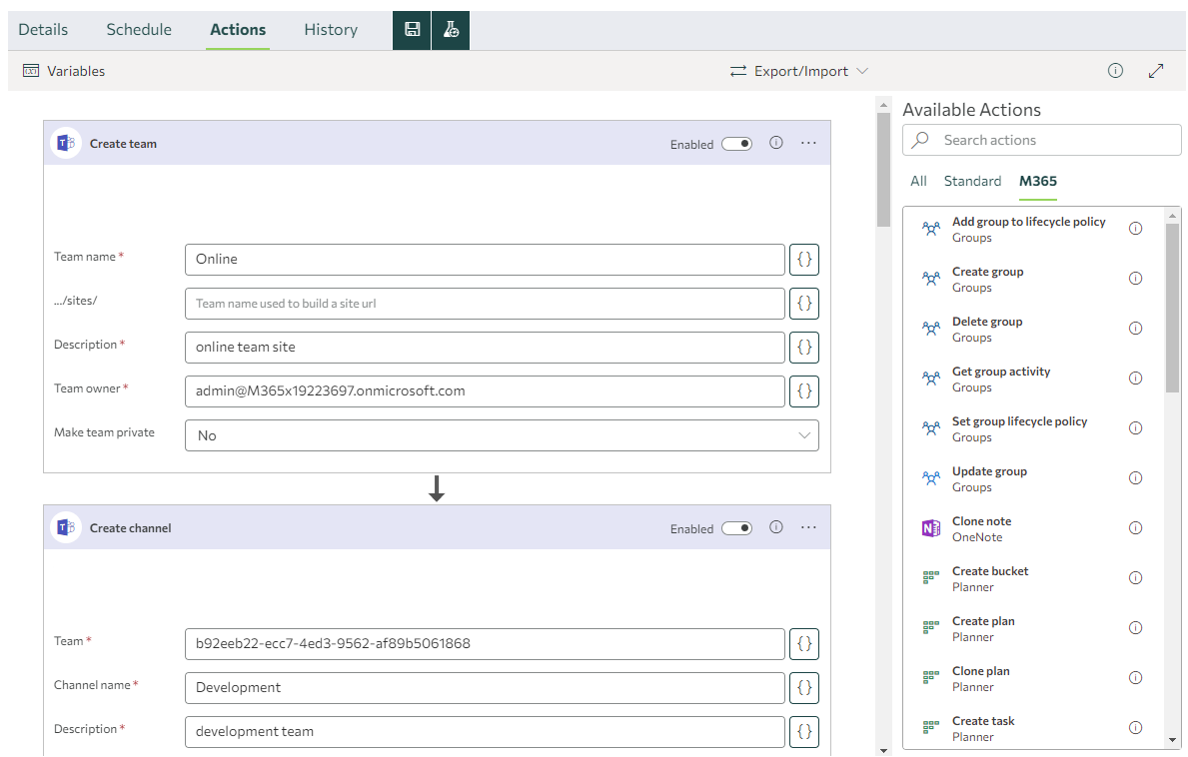The image size is (1188, 757).
Task: Show info for Delete group action
Action: [1135, 328]
